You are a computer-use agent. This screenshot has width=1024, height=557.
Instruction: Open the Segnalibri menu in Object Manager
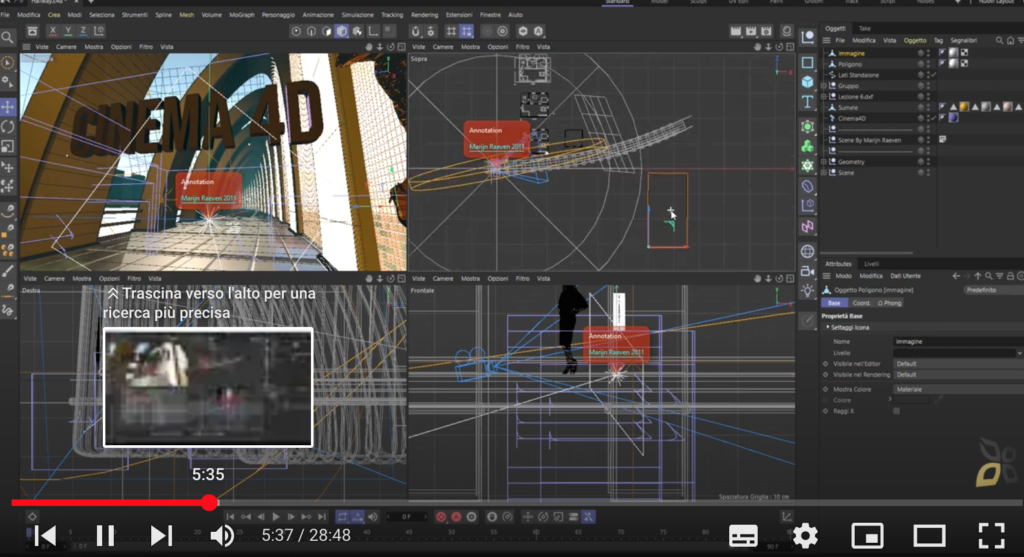tap(964, 40)
